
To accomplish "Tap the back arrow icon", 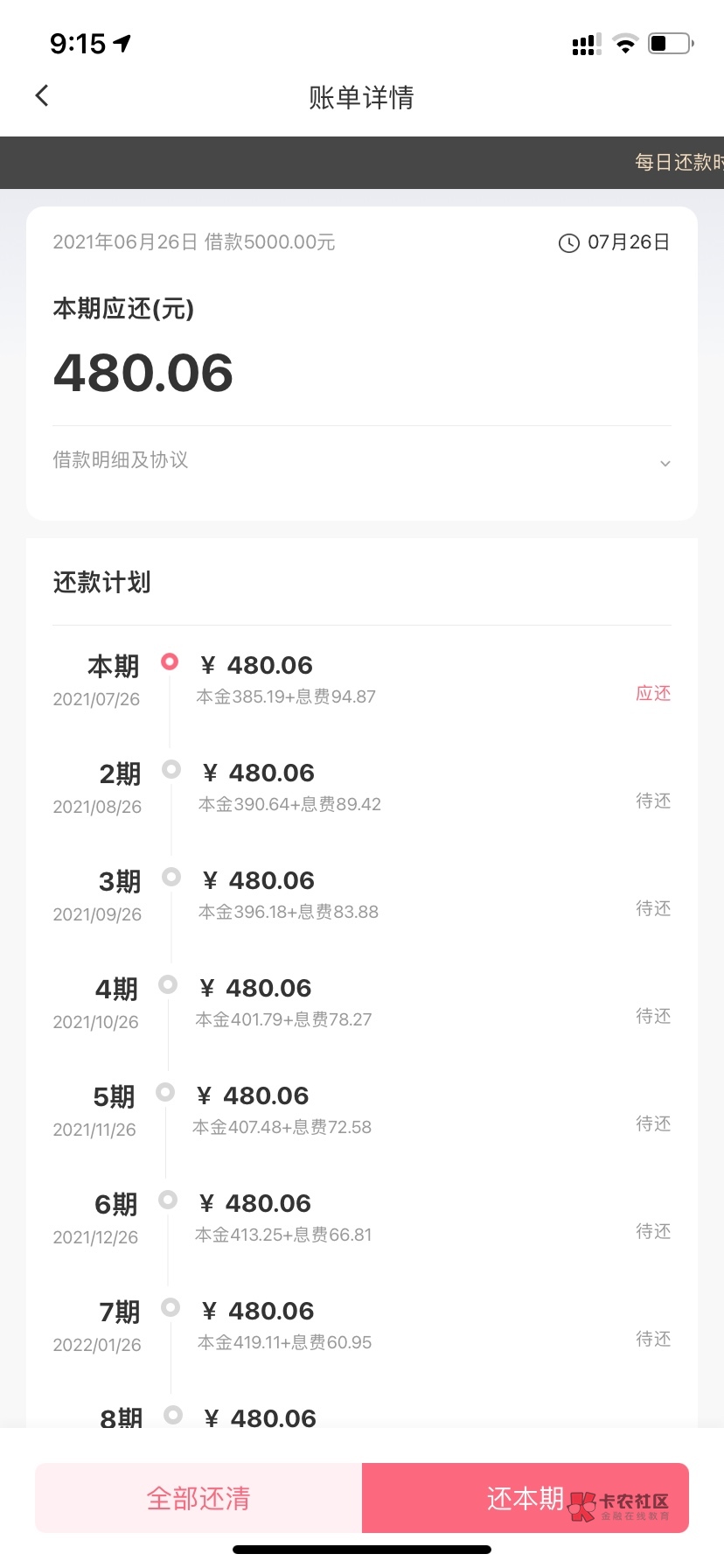I will pos(42,96).
